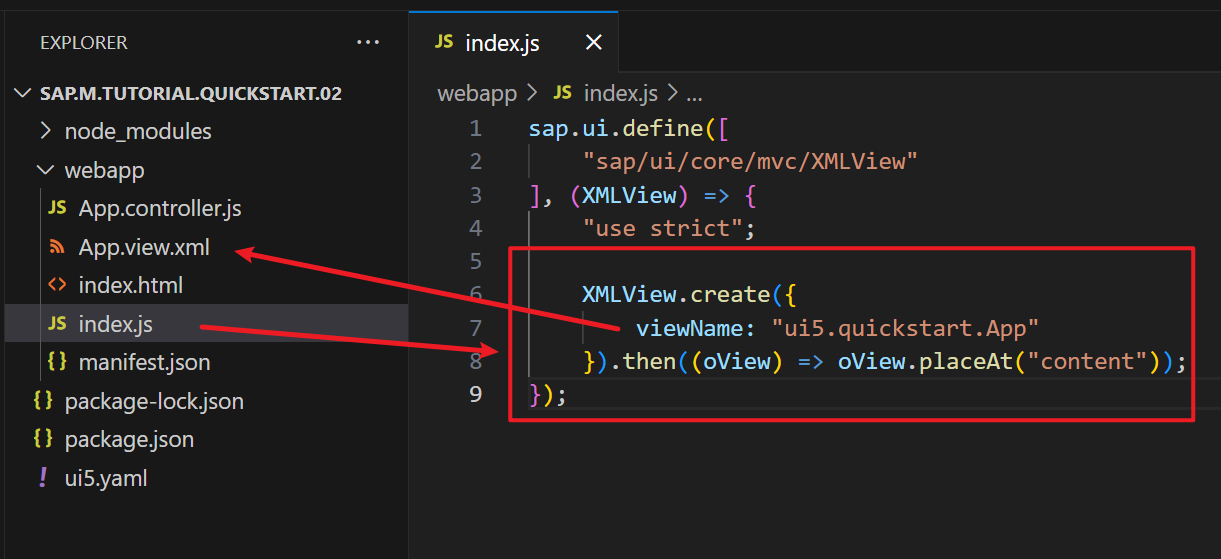Click the Explorer more actions ellipsis

click(368, 43)
